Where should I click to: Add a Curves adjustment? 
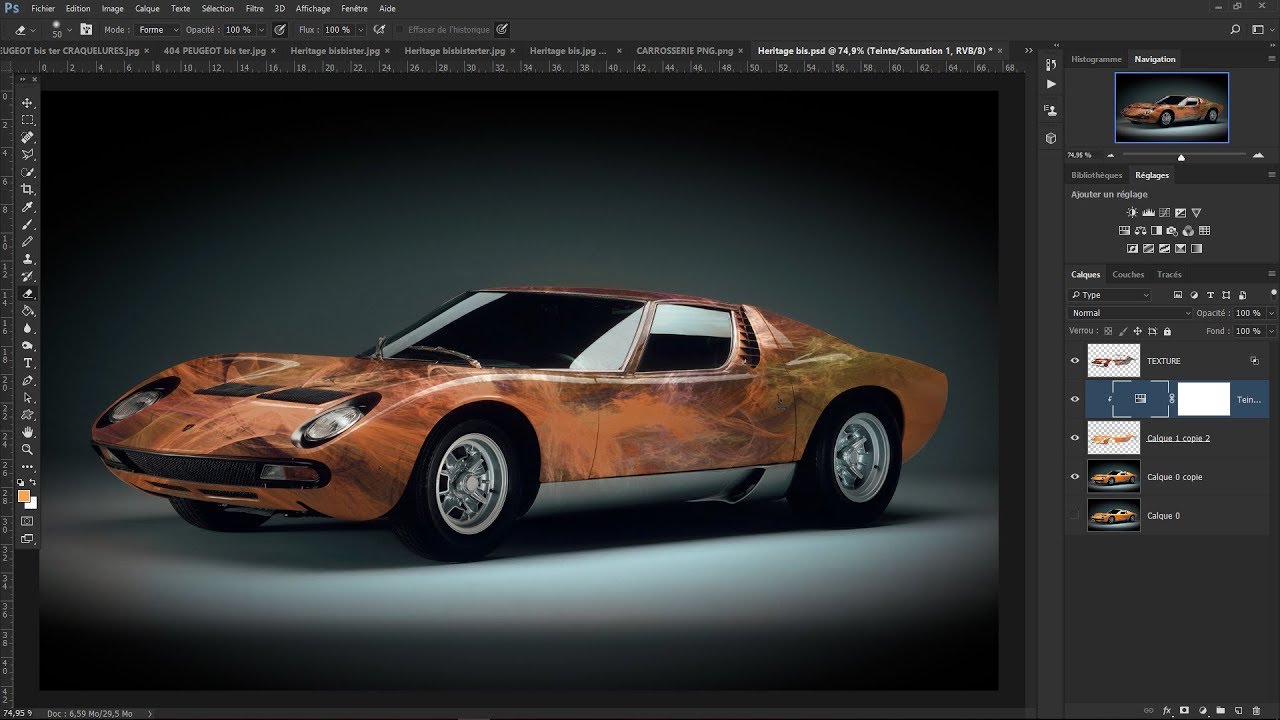click(1164, 212)
